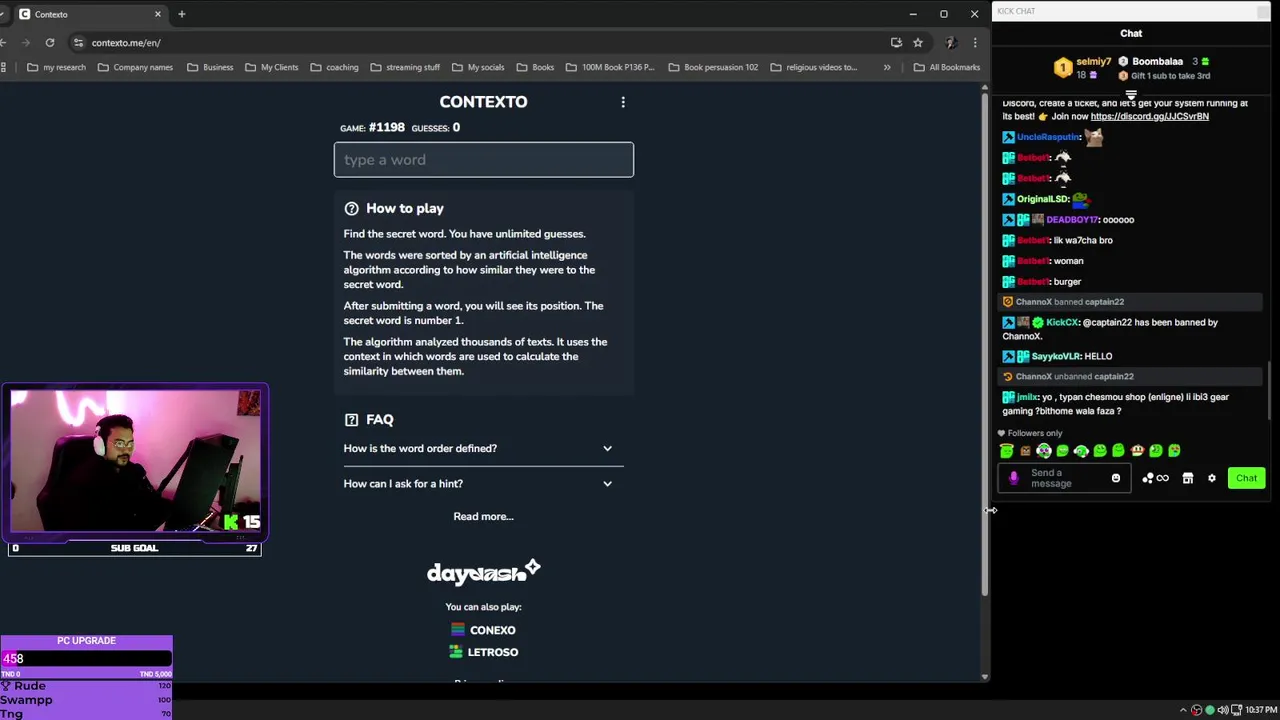Click the "type a word" guess field
This screenshot has height=720, width=1280.
tap(483, 160)
